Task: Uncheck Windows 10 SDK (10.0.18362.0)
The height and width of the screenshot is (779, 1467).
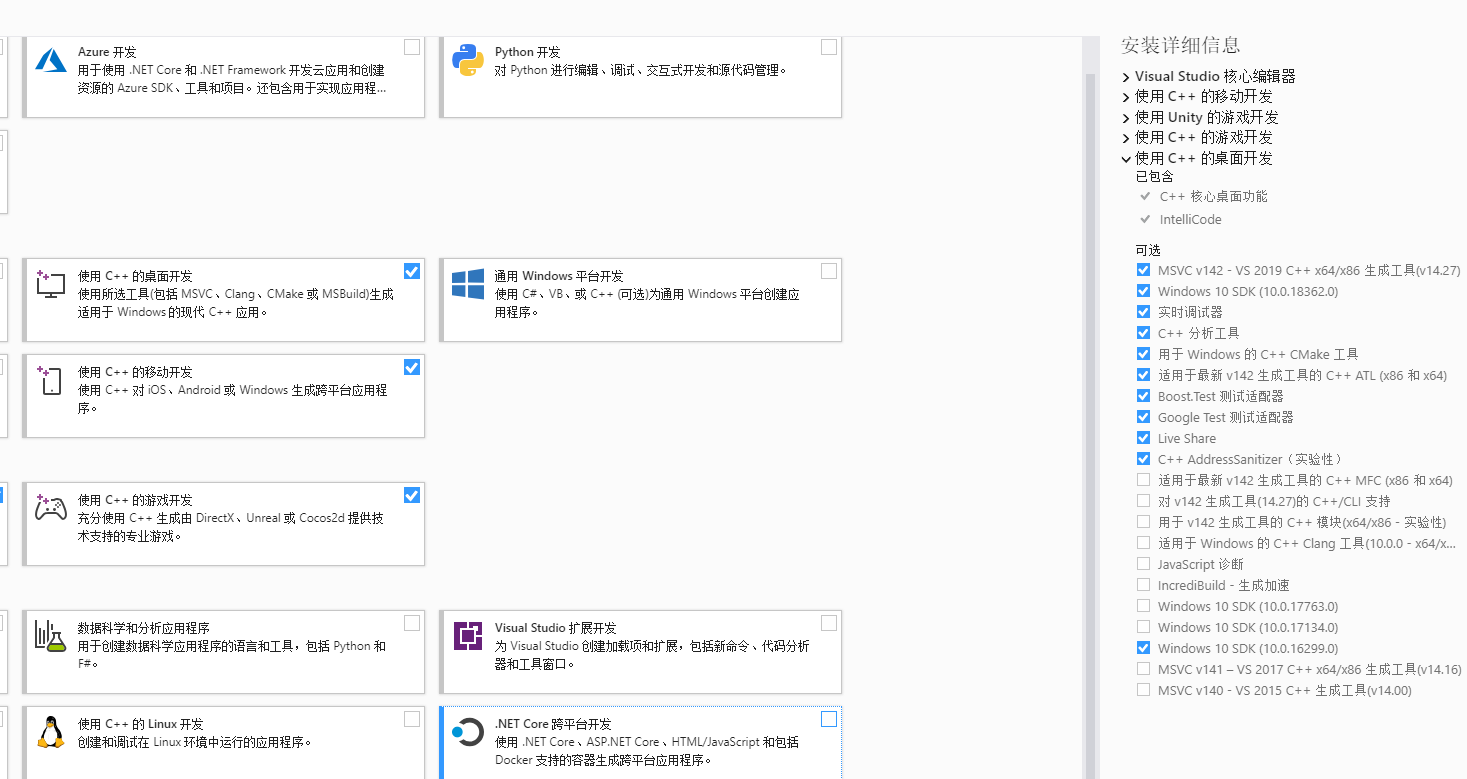Action: point(1143,291)
